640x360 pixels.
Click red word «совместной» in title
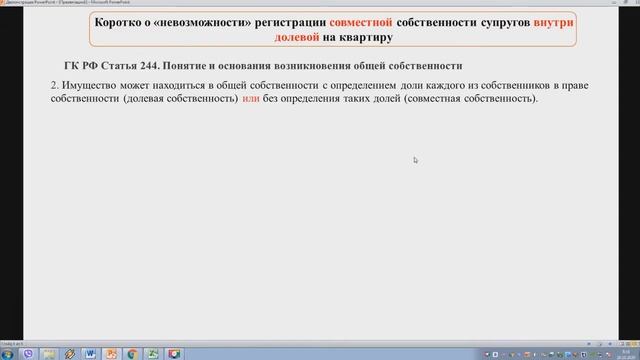tap(361, 22)
